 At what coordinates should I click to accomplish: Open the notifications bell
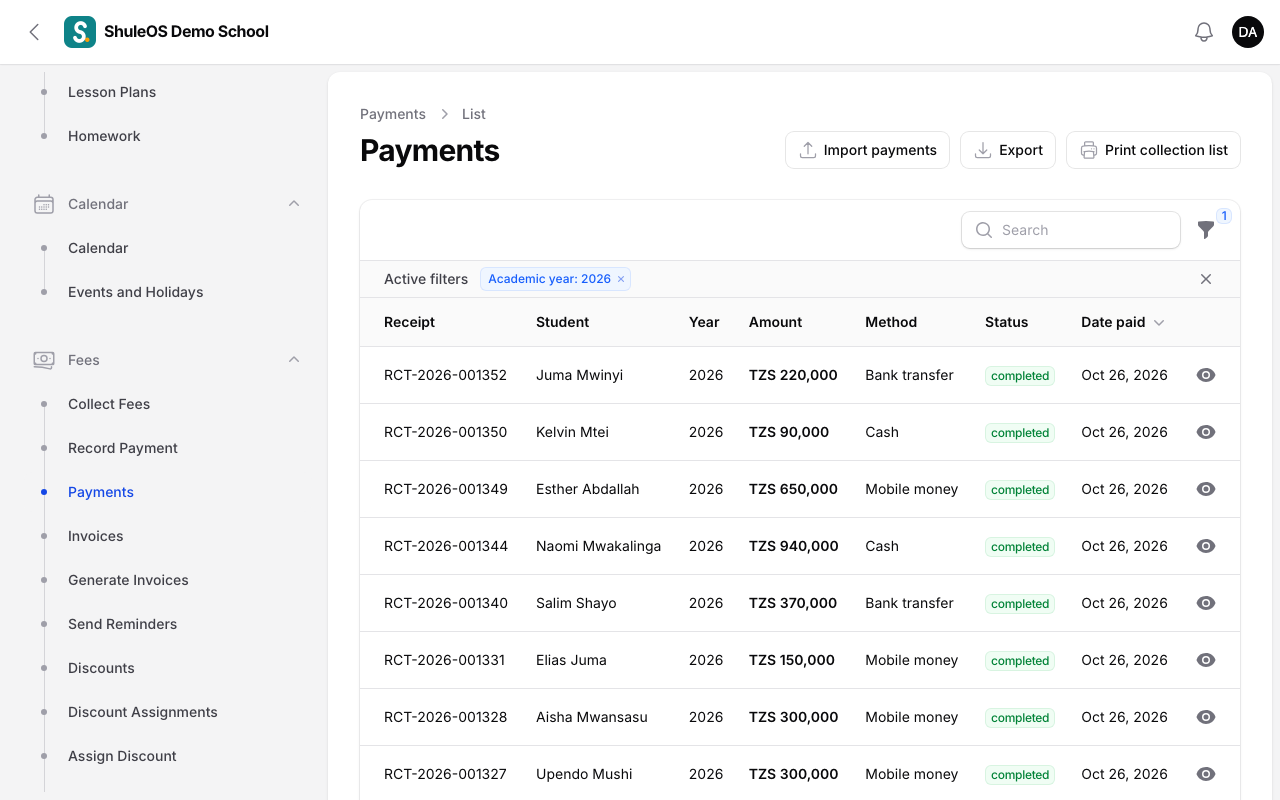coord(1204,32)
